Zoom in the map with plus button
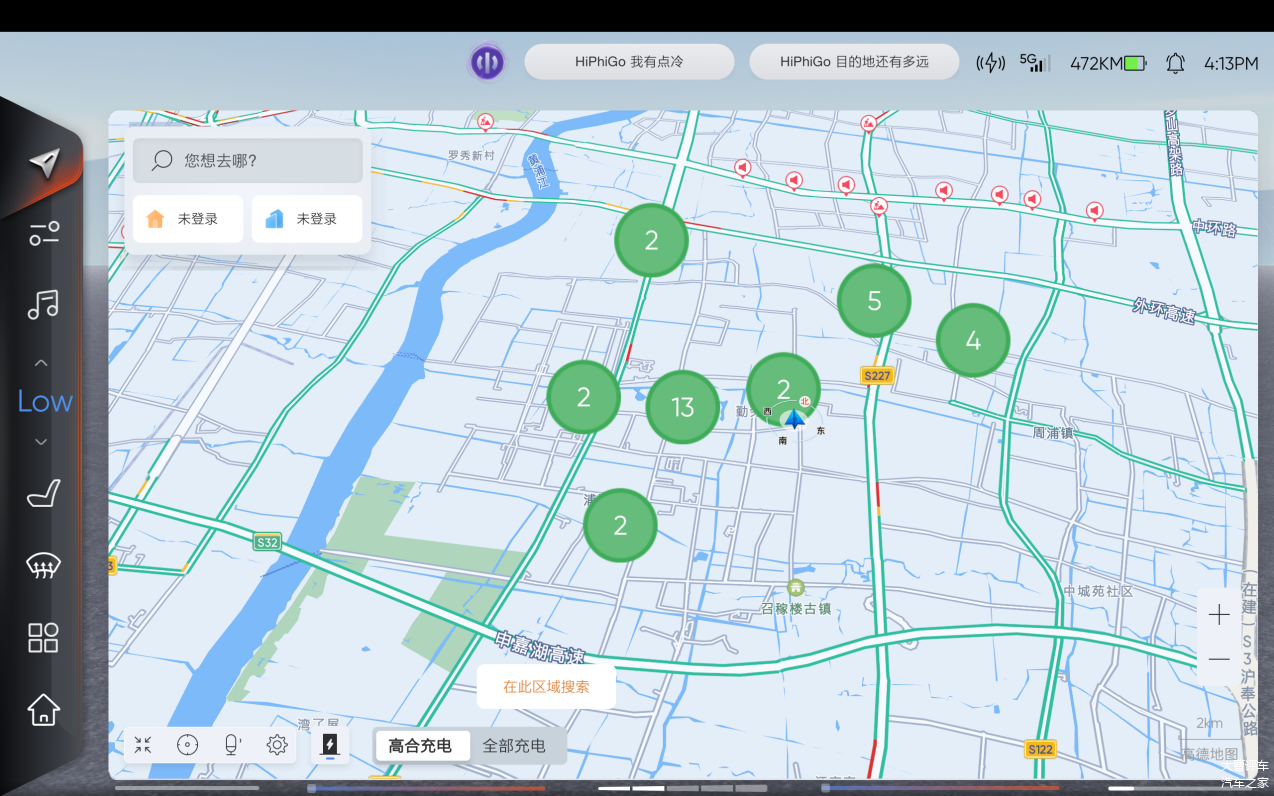 click(x=1218, y=614)
